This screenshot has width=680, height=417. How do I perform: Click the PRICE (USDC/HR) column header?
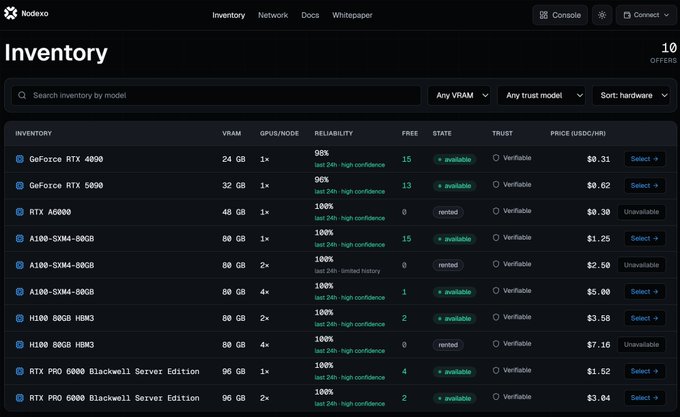click(578, 134)
